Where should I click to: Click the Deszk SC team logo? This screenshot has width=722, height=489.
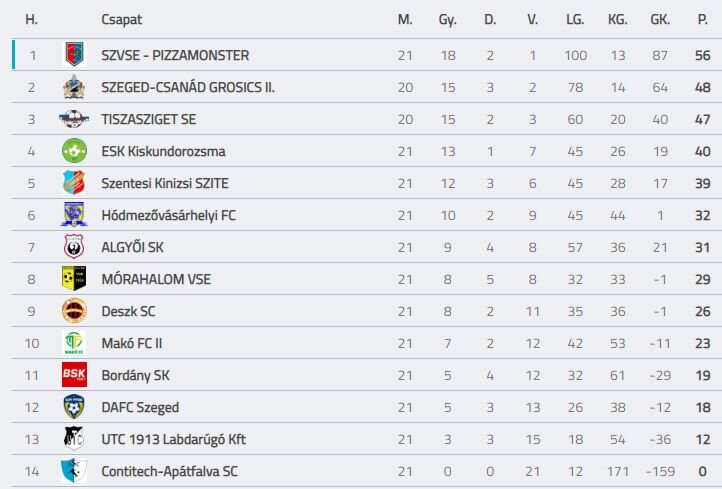pyautogui.click(x=74, y=311)
